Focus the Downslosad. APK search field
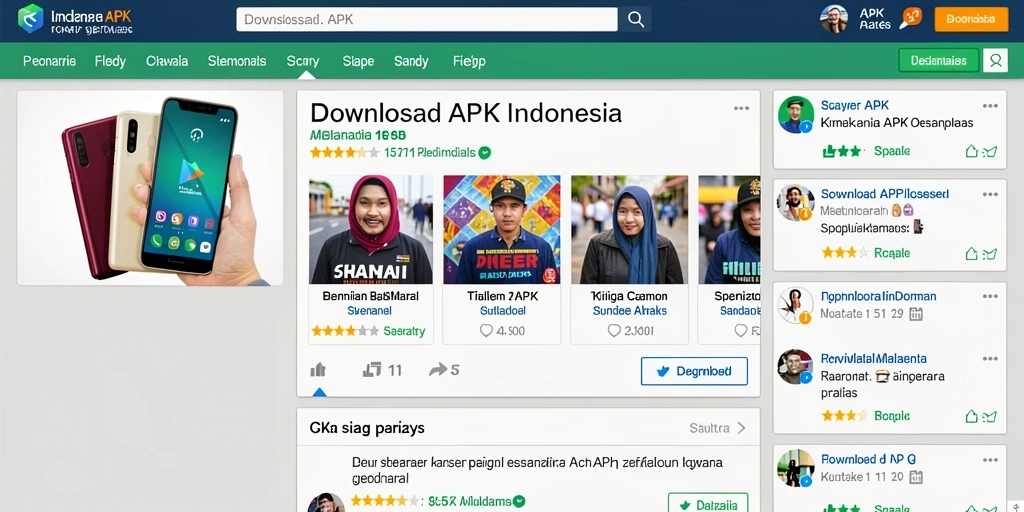This screenshot has height=512, width=1024. click(x=426, y=20)
